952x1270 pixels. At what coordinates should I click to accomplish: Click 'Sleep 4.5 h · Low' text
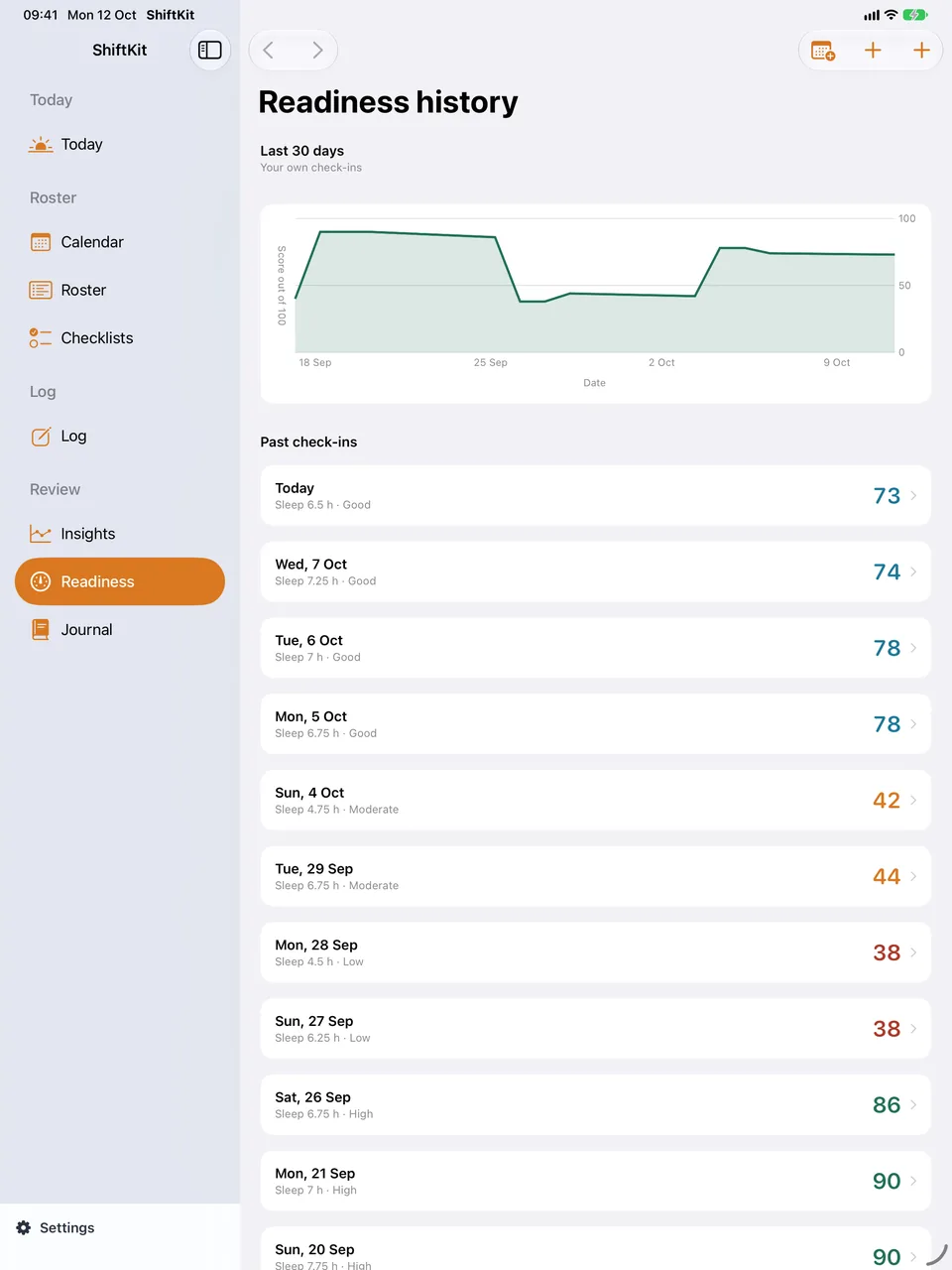tap(319, 962)
